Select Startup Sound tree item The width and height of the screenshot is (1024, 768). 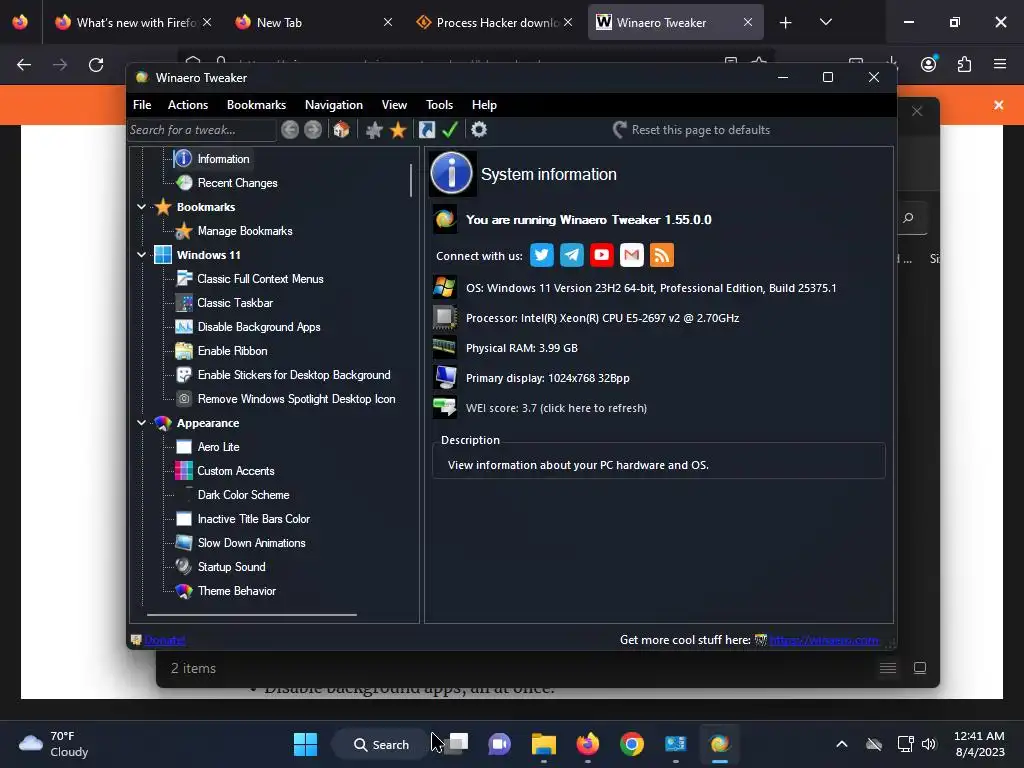[x=231, y=567]
